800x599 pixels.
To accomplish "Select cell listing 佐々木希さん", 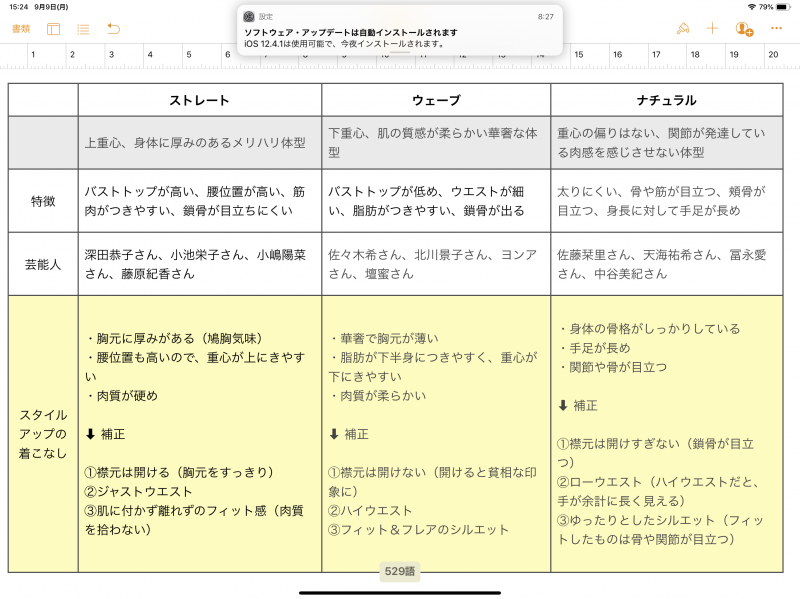I will pos(436,264).
